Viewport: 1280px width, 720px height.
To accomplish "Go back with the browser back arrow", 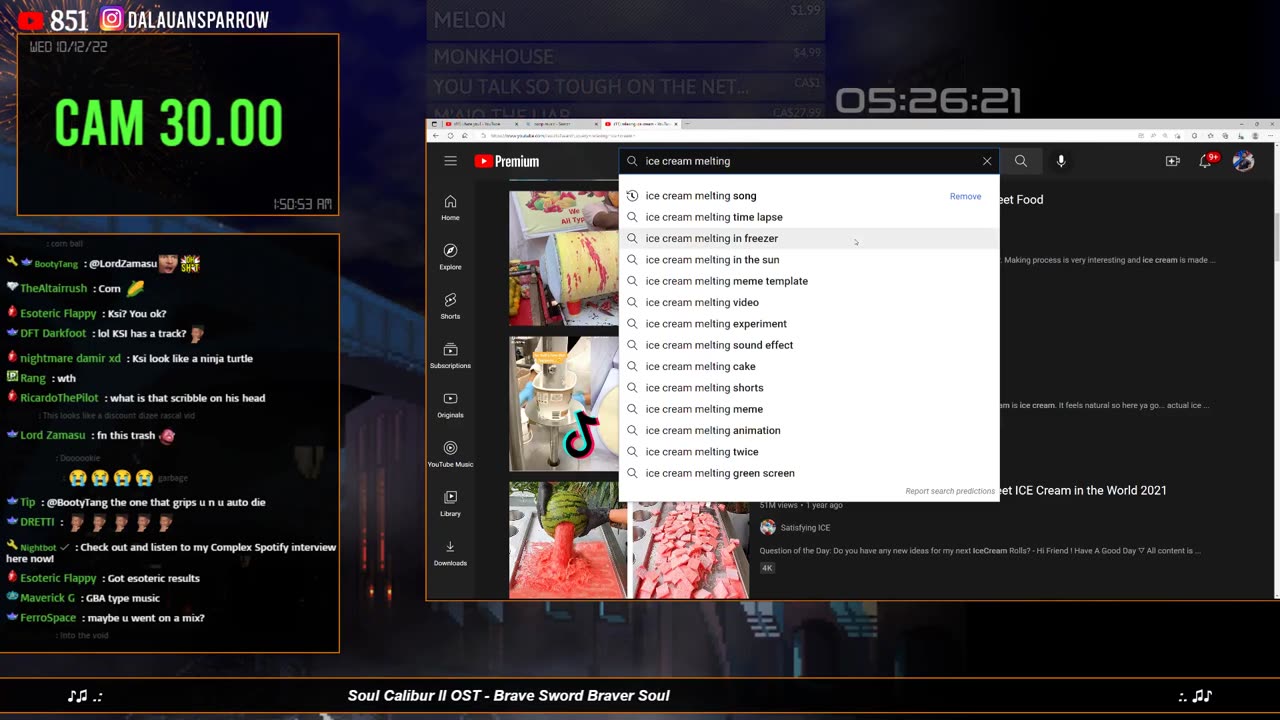I will (x=437, y=135).
